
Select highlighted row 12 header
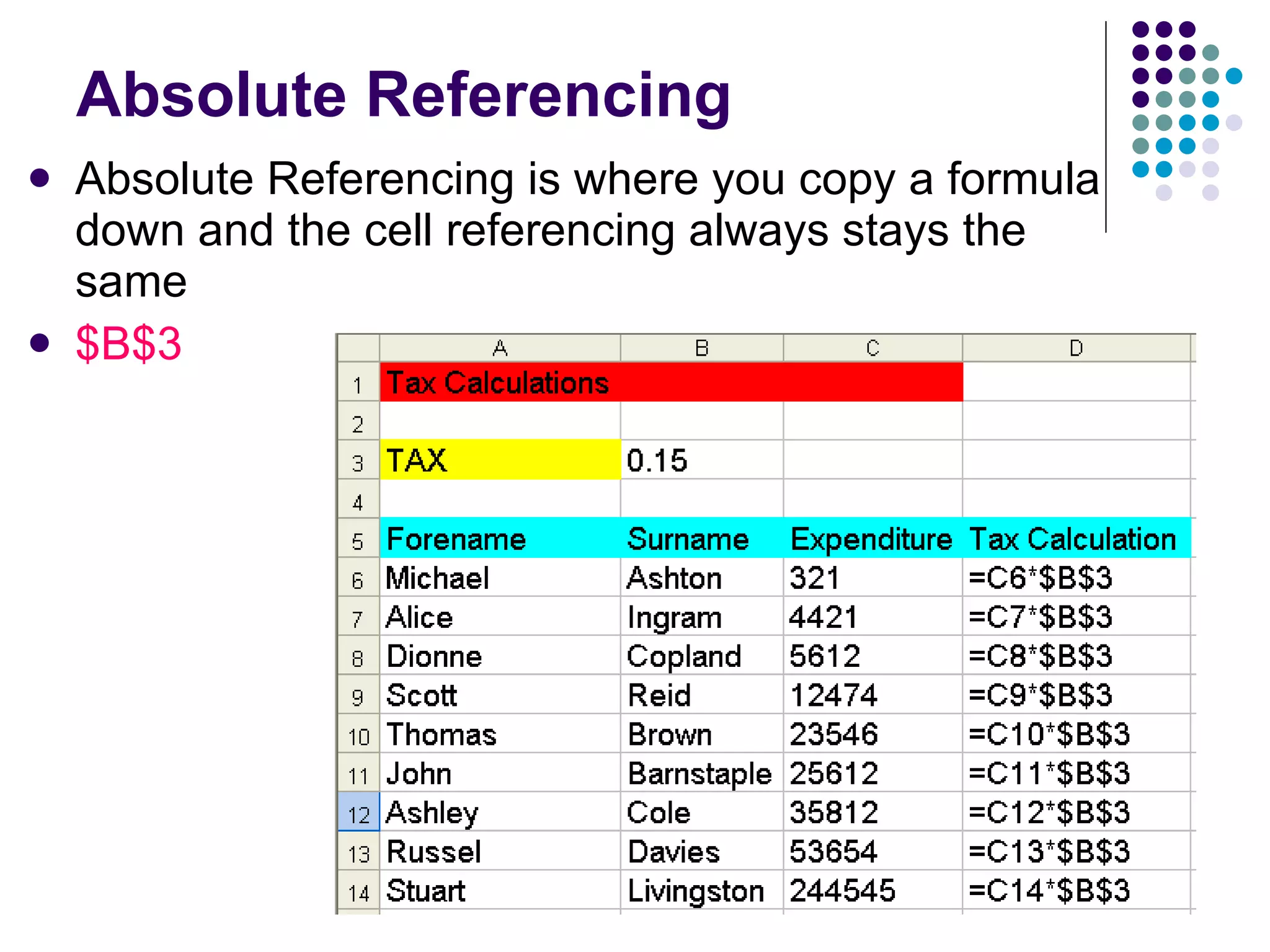[x=358, y=812]
